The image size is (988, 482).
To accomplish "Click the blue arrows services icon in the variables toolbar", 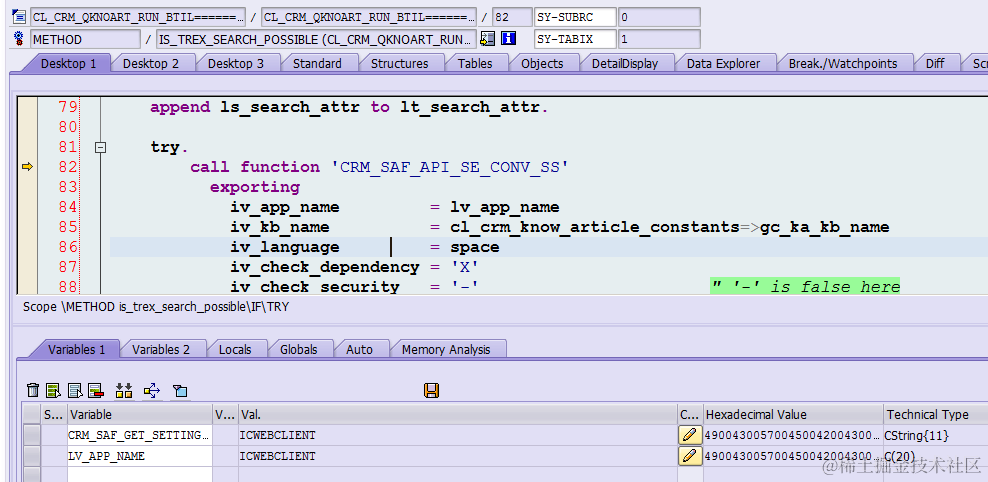I will [152, 391].
